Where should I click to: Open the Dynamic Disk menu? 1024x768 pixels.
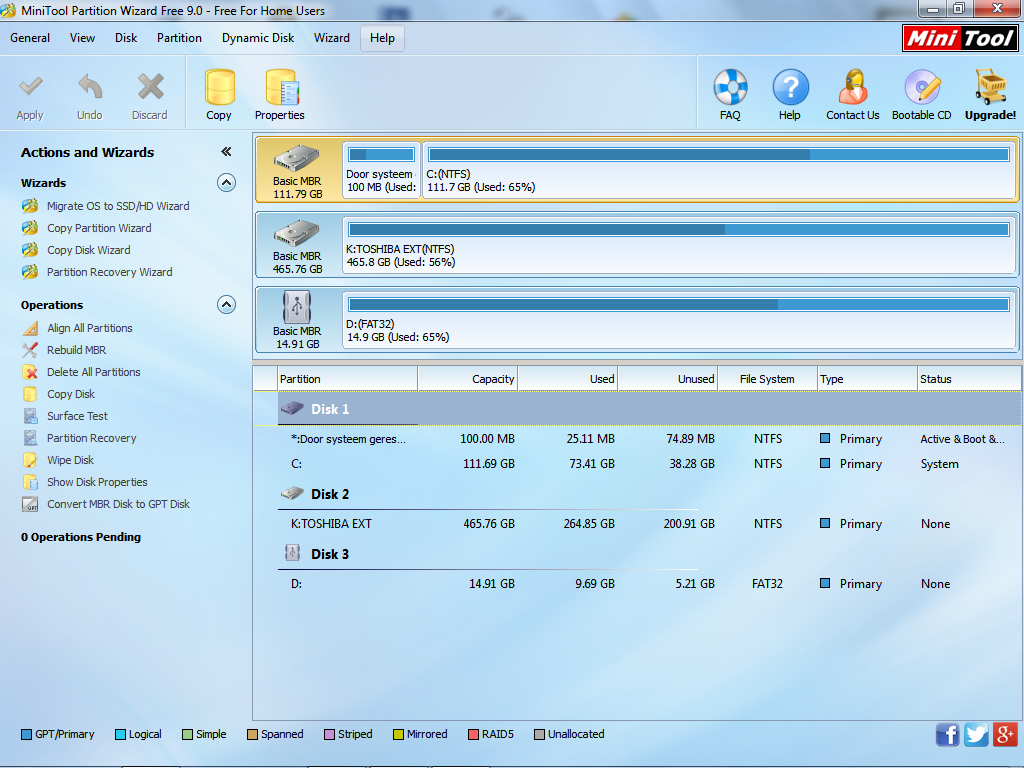258,38
